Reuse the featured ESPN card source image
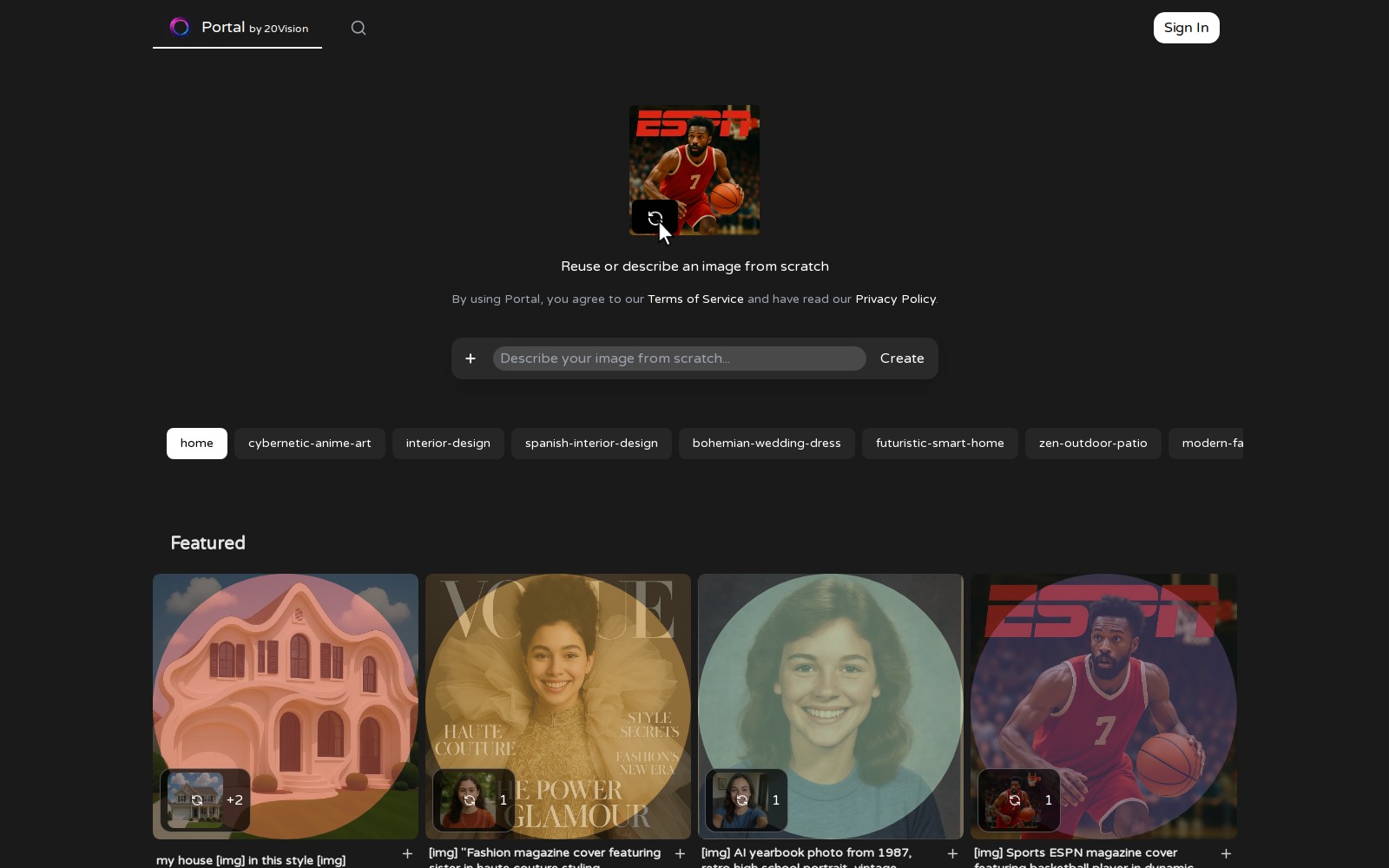Image resolution: width=1389 pixels, height=868 pixels. [1015, 800]
